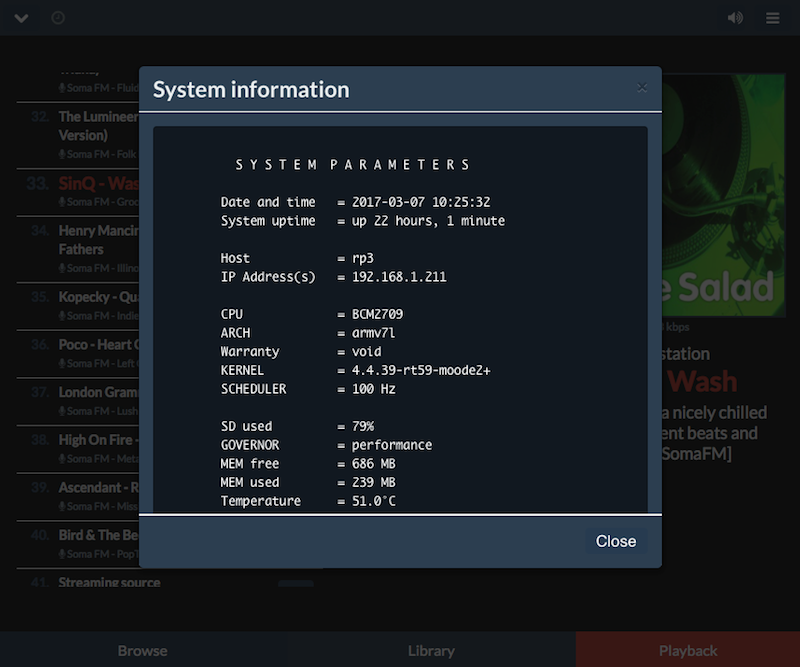Click the microphone icon beside Soma FM - Metal
The height and width of the screenshot is (667, 800).
(62, 459)
